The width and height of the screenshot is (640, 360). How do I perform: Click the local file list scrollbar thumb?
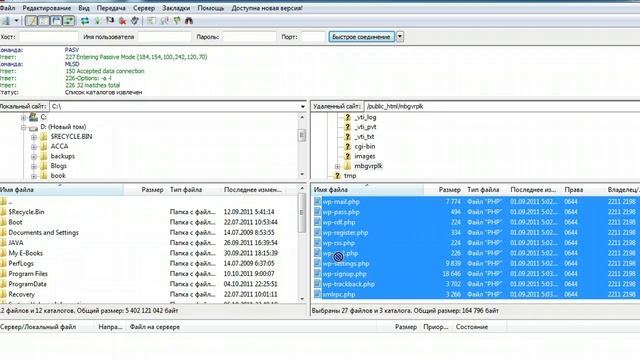[x=302, y=213]
